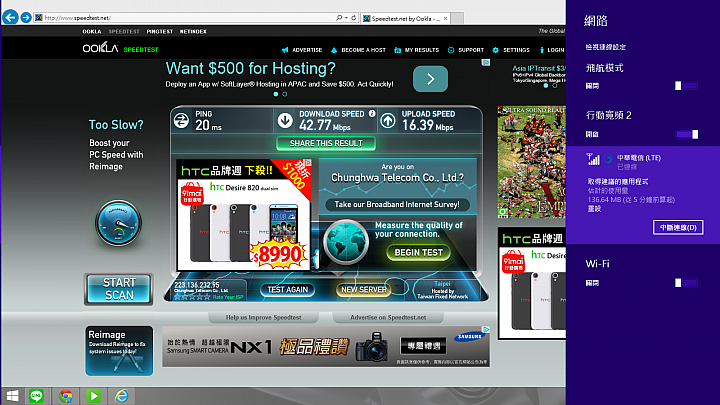Open PINGTEST top navigation link
720x405 pixels.
click(160, 32)
